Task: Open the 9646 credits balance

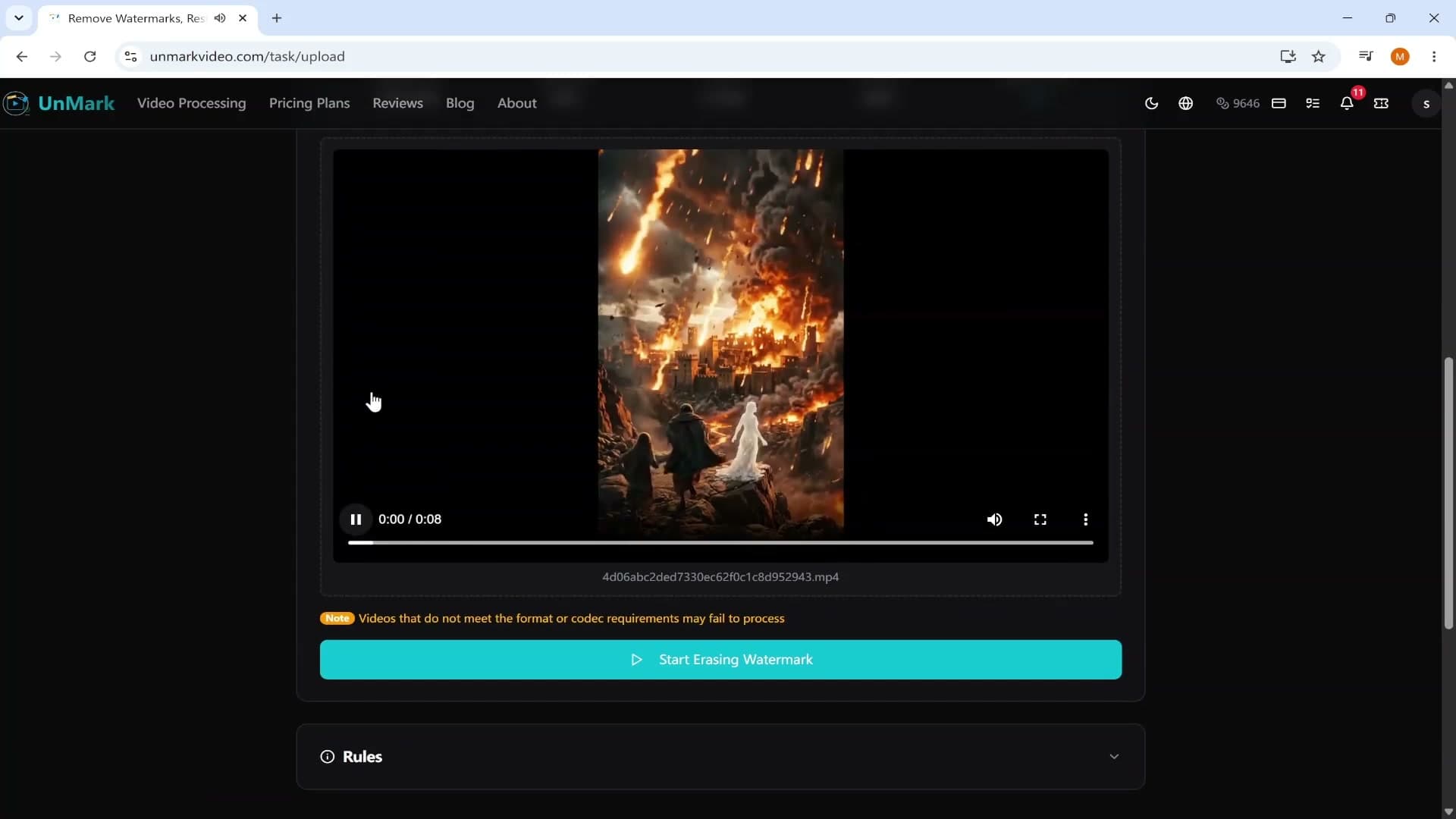Action: [1238, 103]
